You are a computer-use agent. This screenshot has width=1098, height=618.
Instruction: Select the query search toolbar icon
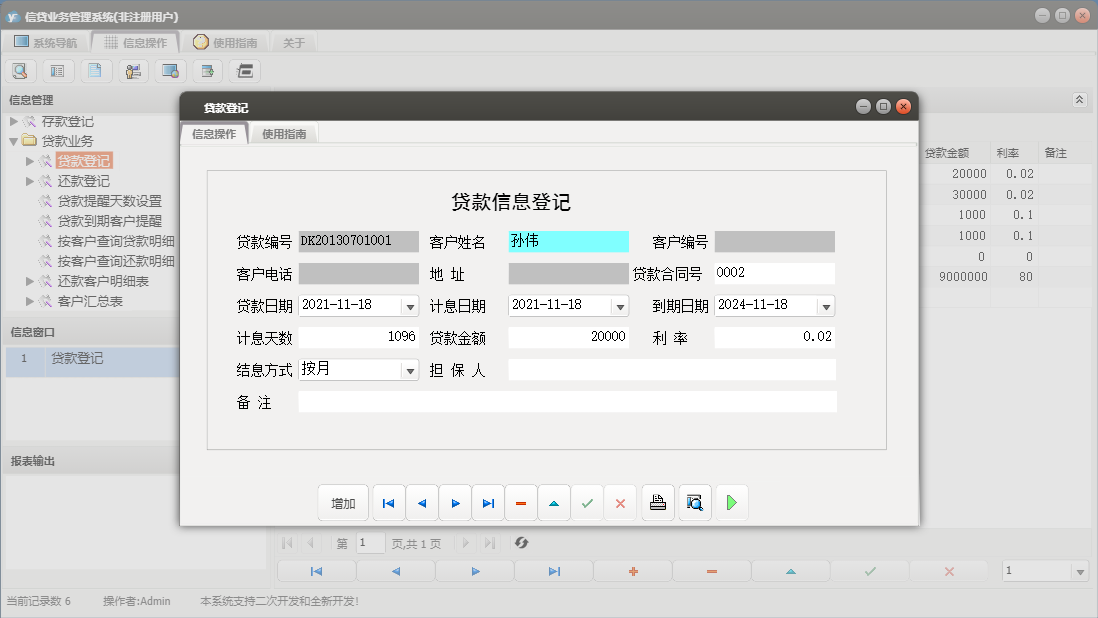point(20,70)
